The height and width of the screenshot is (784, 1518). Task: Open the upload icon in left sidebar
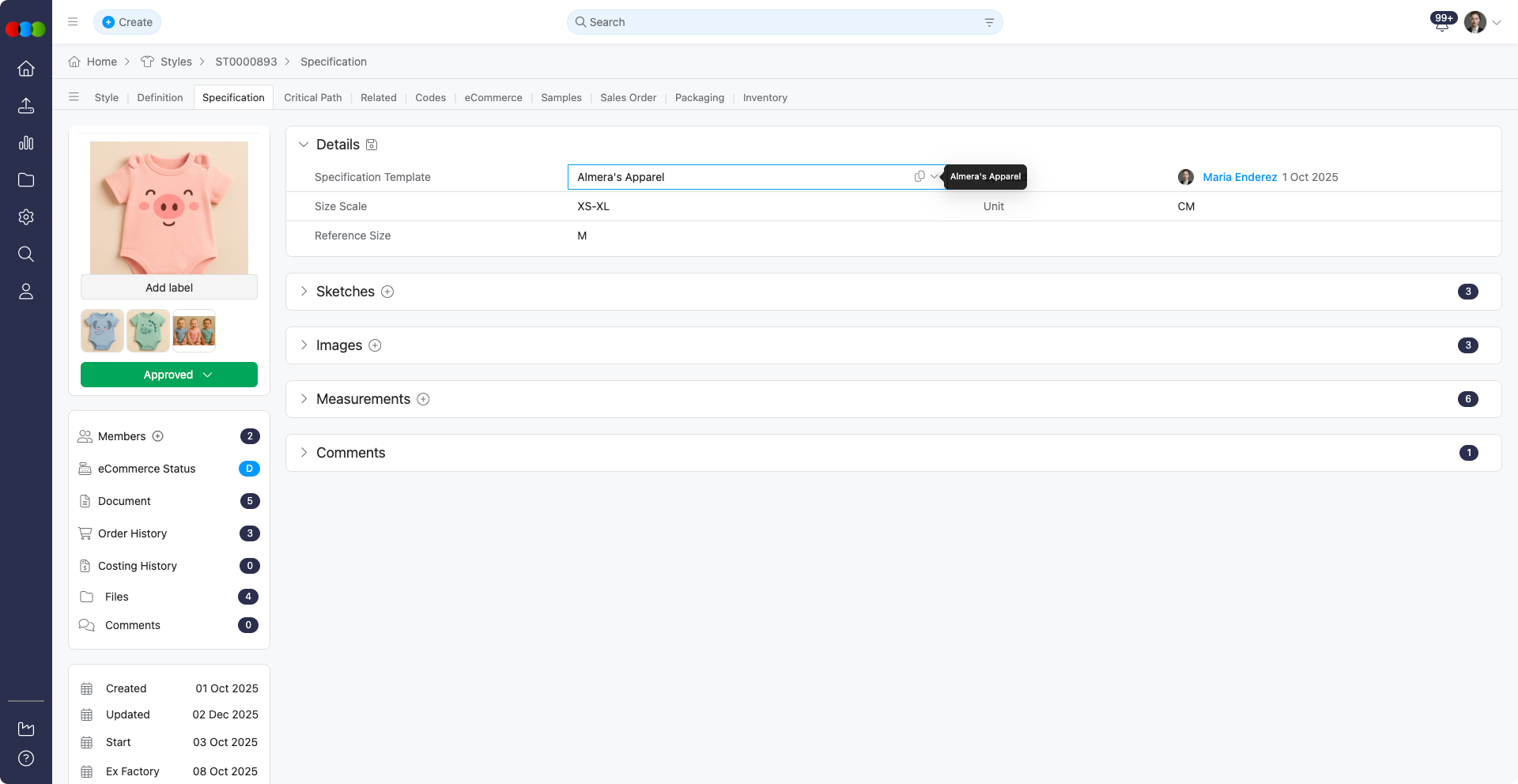click(26, 106)
